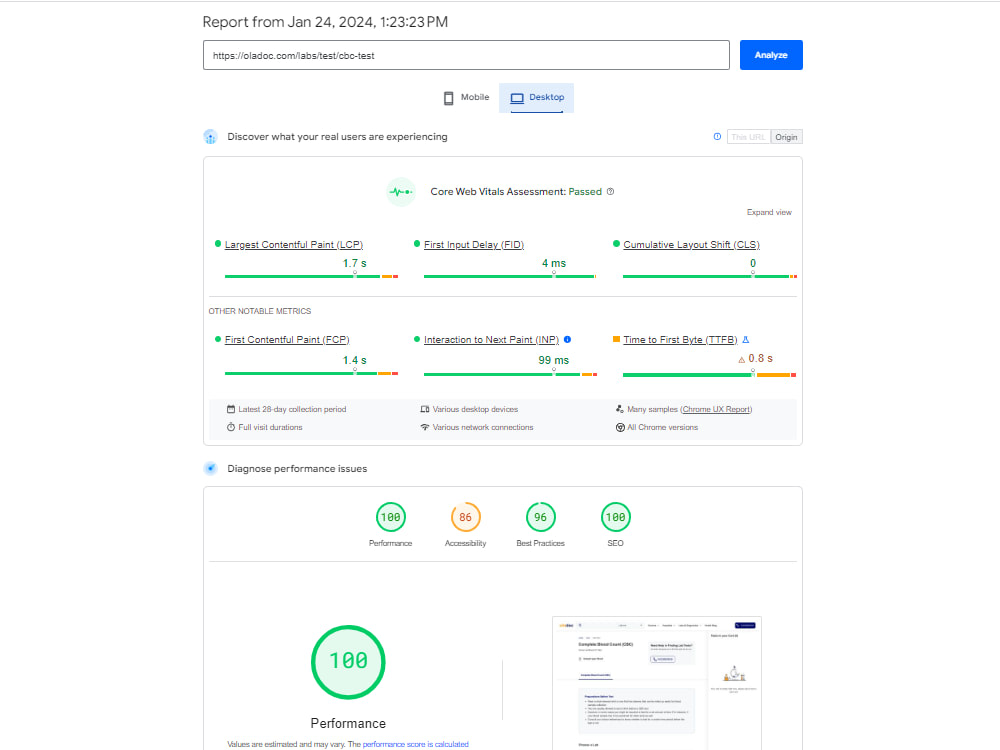Click the LCP distribution bar
Image resolution: width=1000 pixels, height=750 pixels.
[x=311, y=276]
